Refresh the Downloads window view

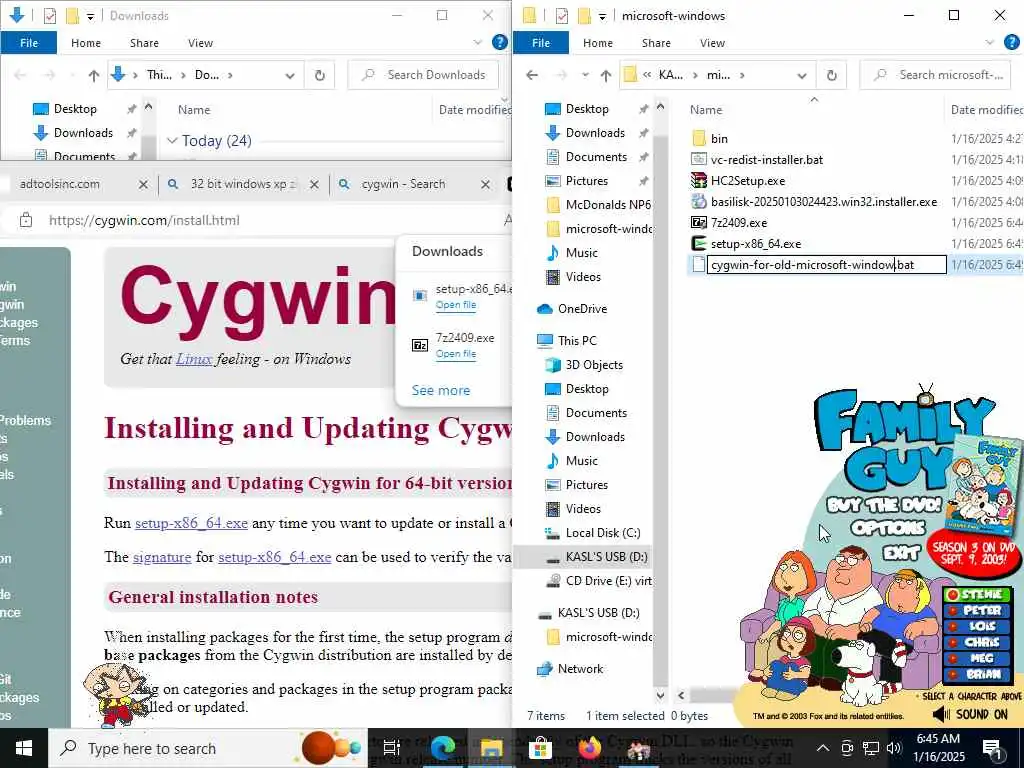click(319, 75)
